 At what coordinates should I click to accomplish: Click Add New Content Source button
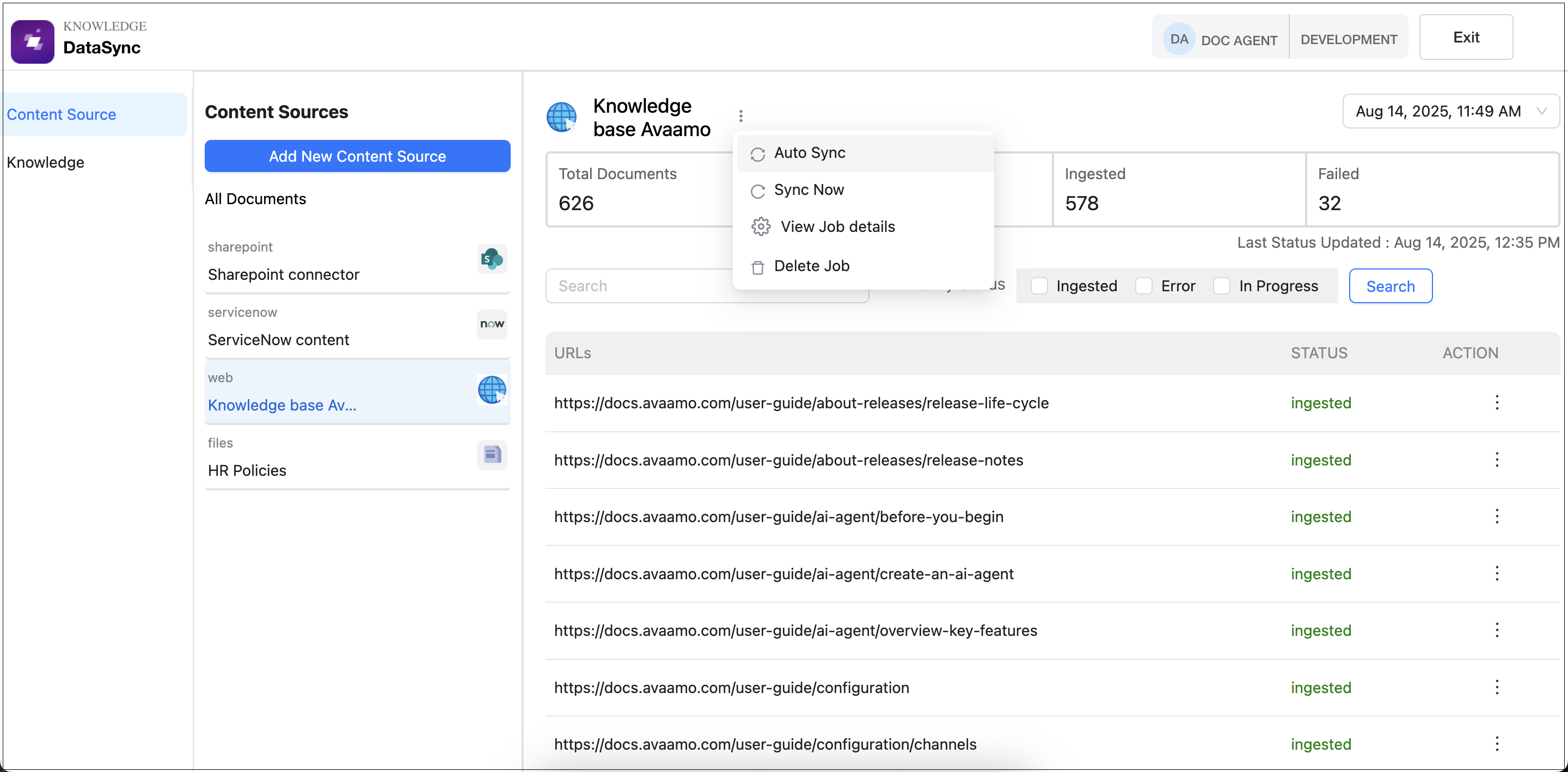click(357, 156)
